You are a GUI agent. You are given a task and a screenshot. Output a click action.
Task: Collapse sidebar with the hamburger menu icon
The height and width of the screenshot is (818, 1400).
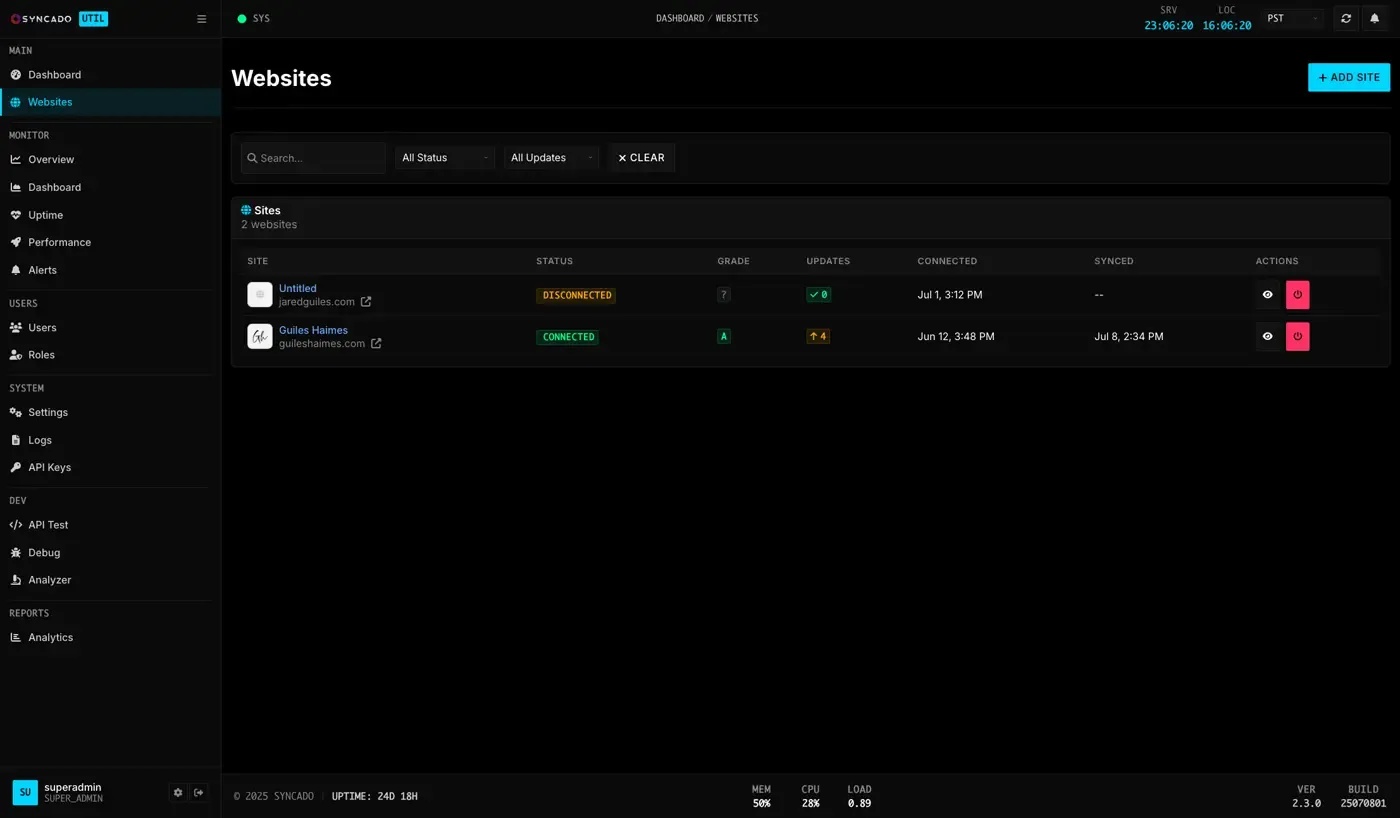click(201, 19)
